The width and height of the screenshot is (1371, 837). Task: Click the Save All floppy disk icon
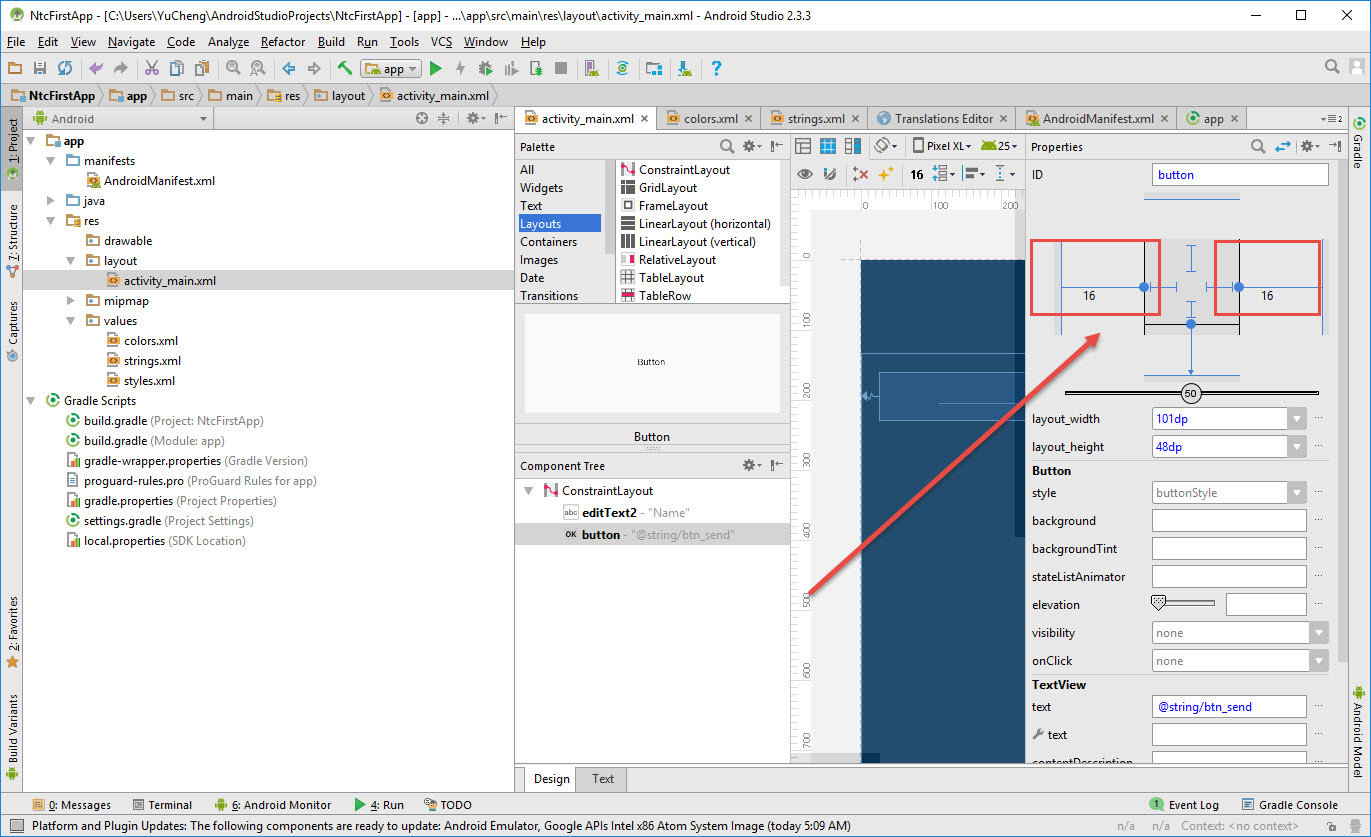(40, 69)
